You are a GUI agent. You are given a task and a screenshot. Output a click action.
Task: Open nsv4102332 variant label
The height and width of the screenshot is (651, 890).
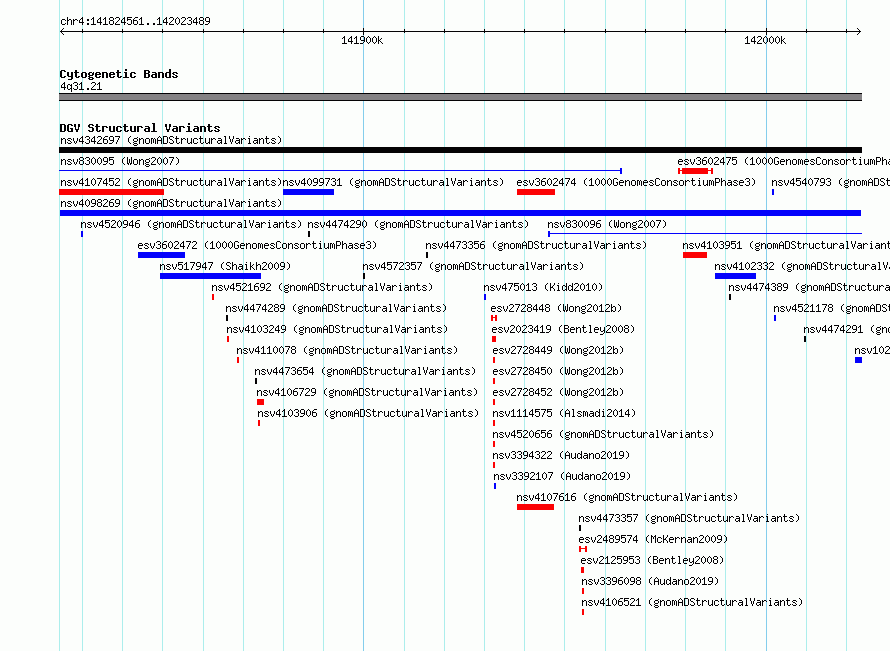802,266
